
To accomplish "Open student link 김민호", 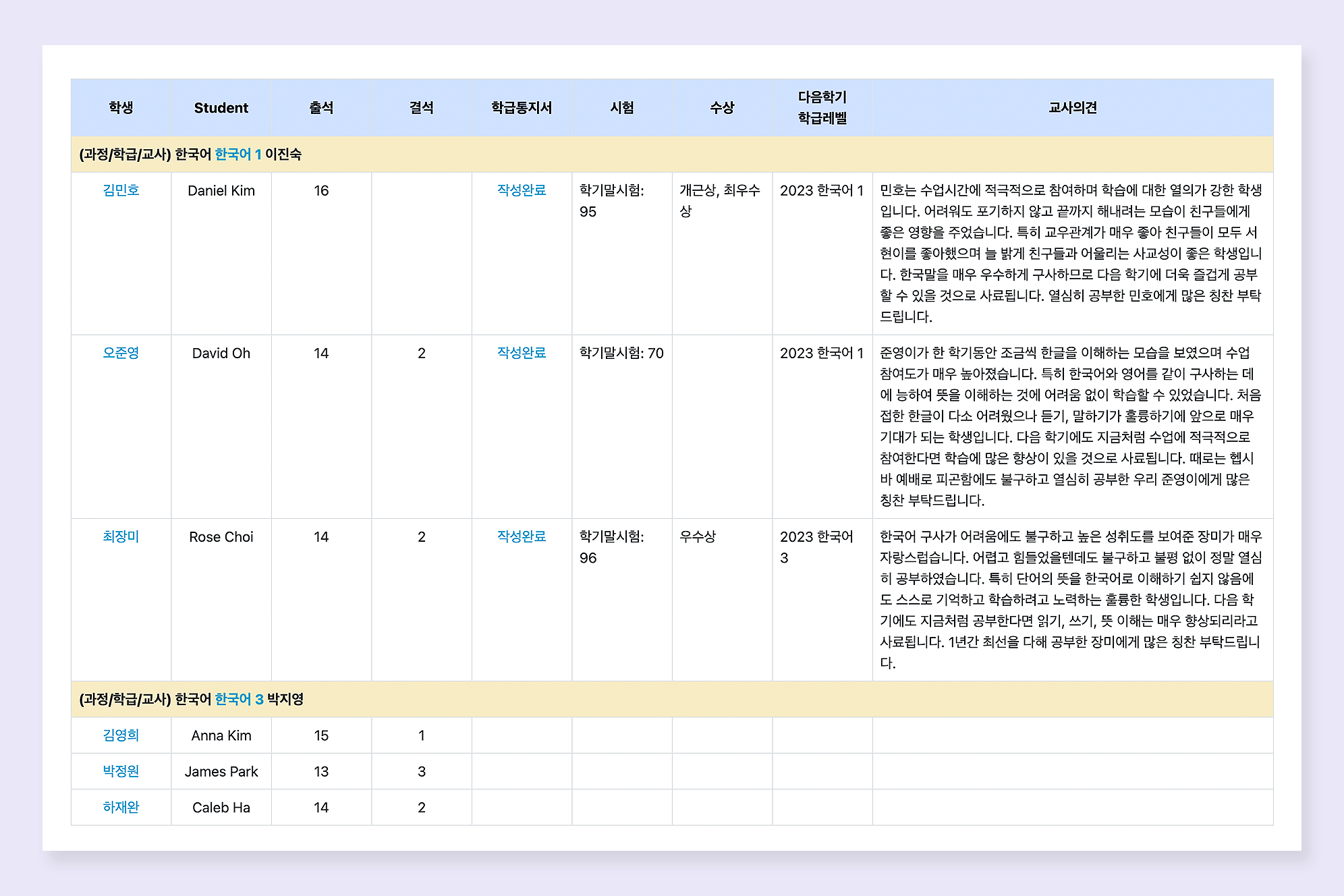I will click(121, 190).
